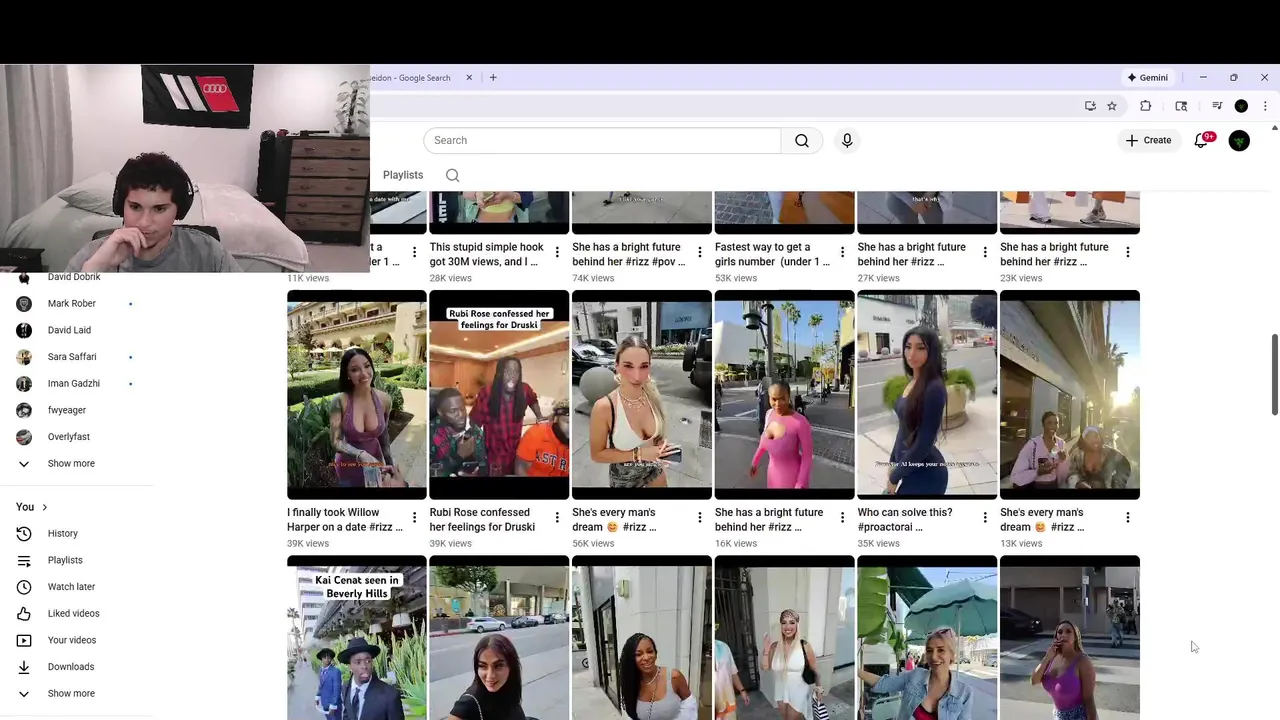Click the scrollbar up arrow

[x=1274, y=129]
